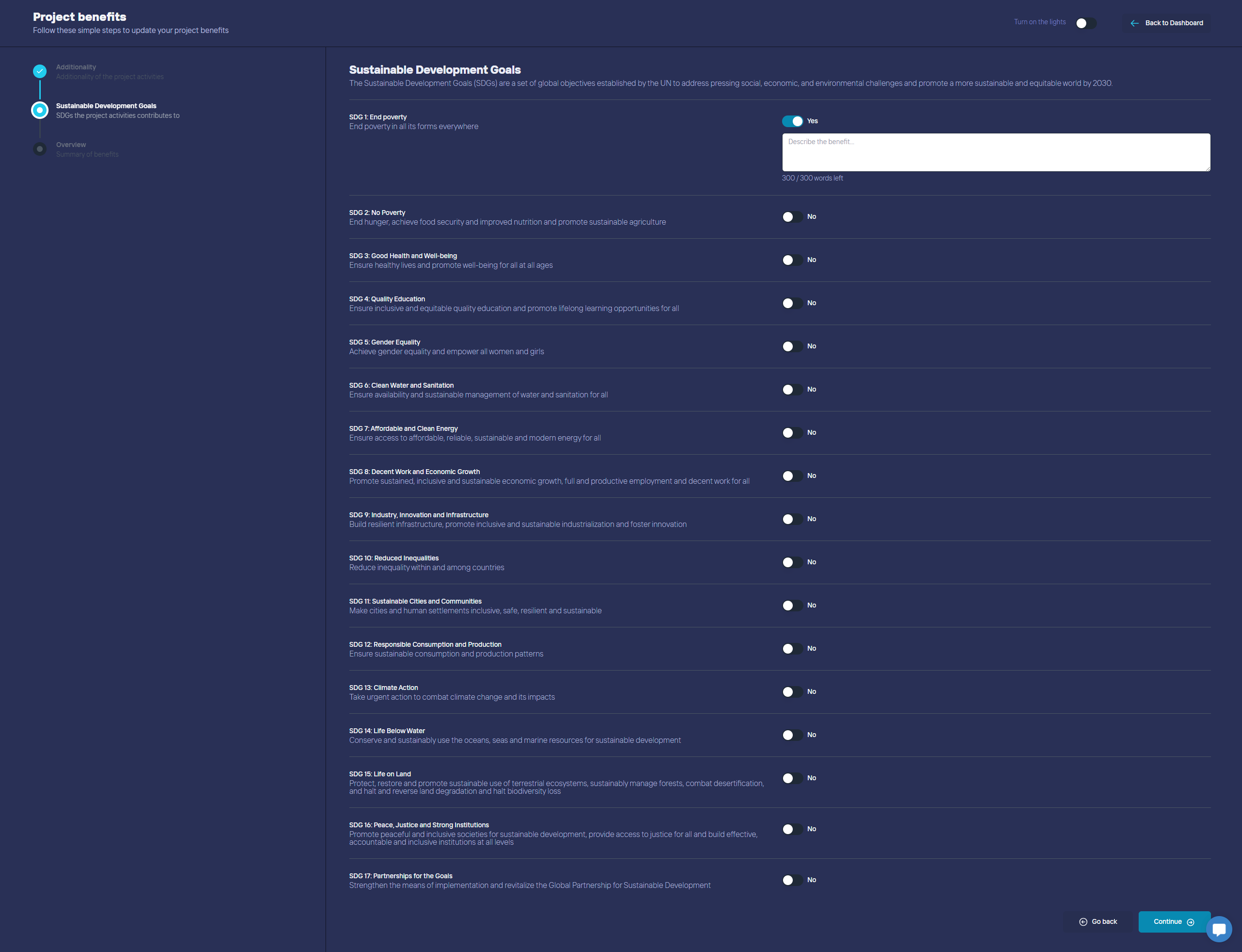Click the Back to Dashboard link
Screen dimensions: 1242x952
click(1174, 23)
